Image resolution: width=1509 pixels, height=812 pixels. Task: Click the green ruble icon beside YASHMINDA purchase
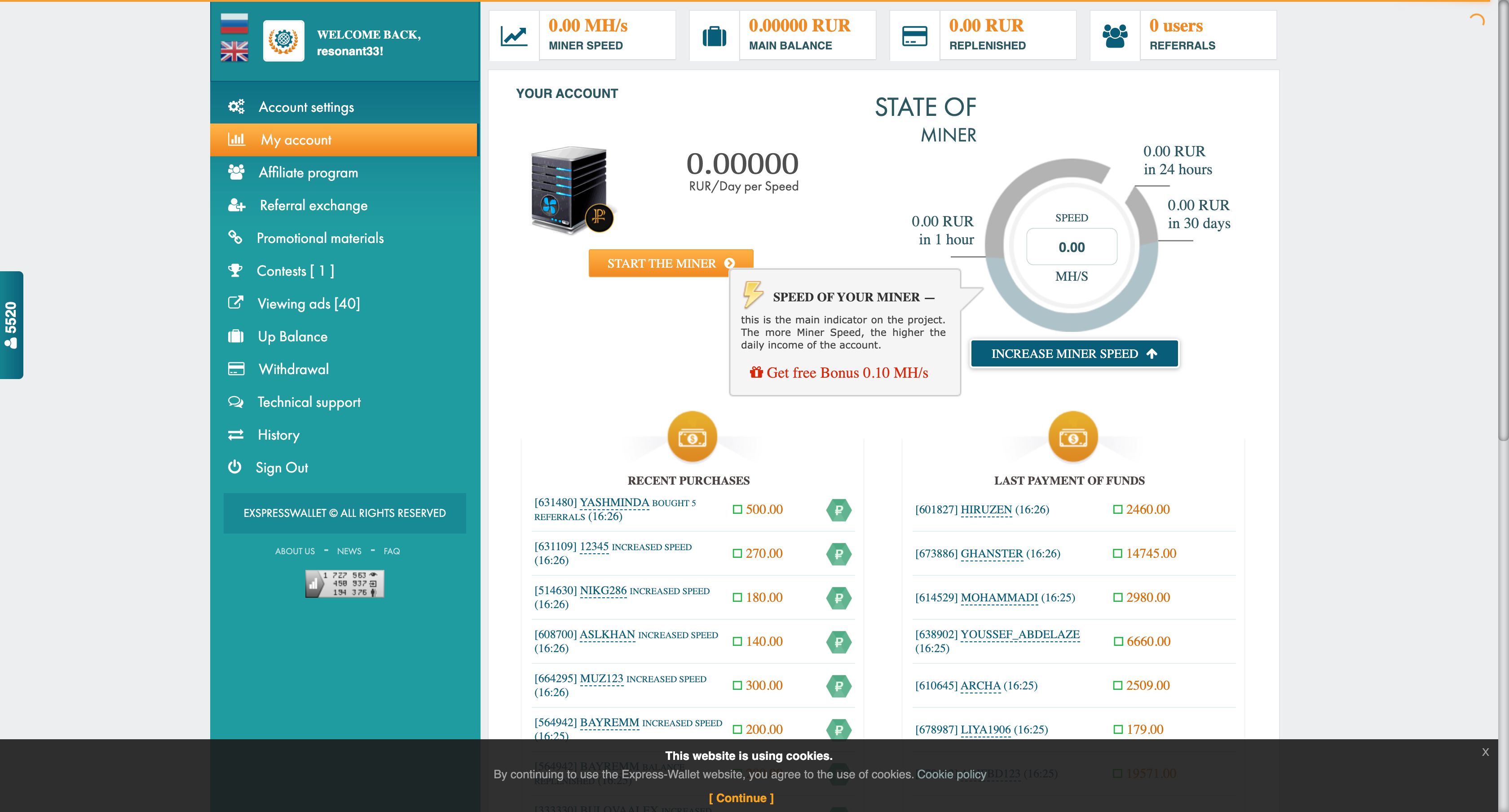838,510
